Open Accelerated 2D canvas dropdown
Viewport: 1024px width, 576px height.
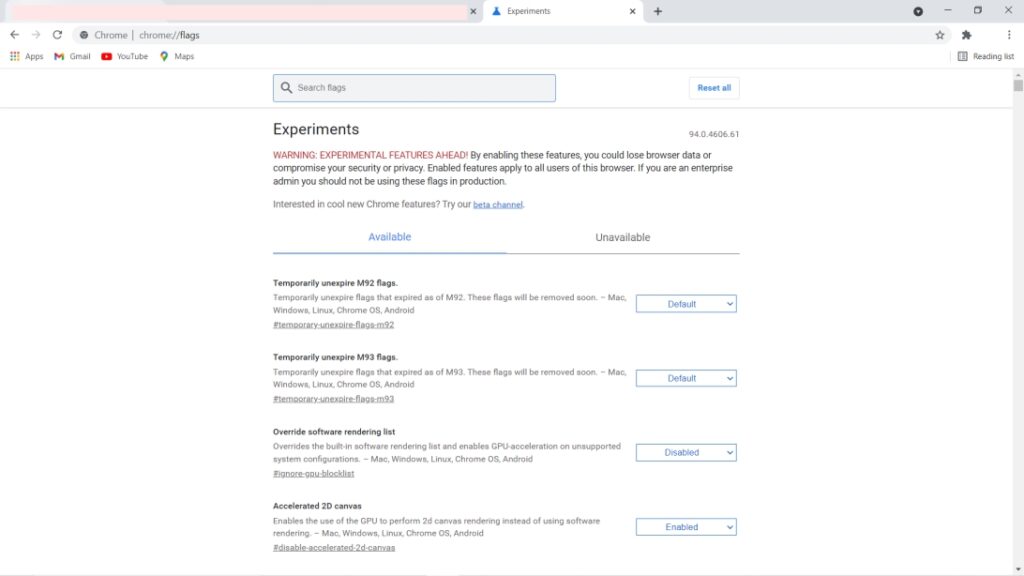pos(686,527)
